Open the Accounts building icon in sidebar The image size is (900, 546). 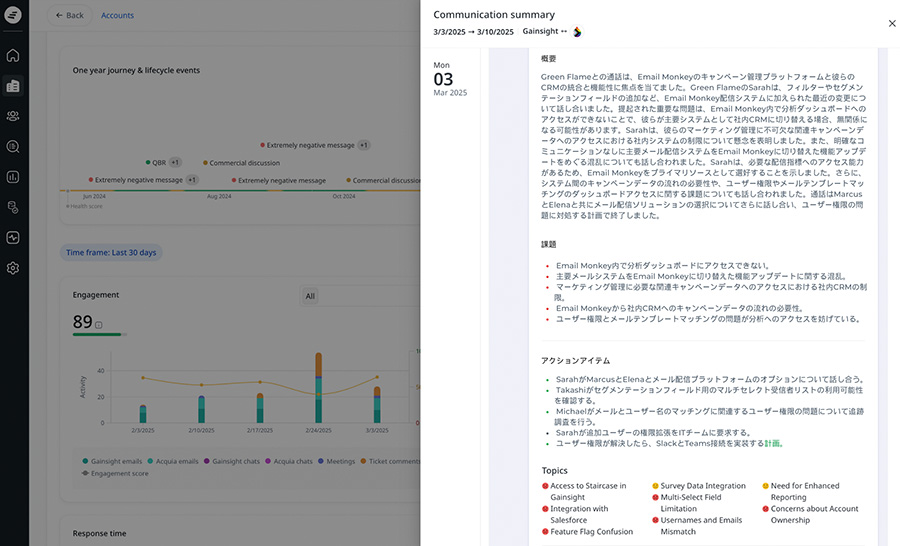pos(13,86)
